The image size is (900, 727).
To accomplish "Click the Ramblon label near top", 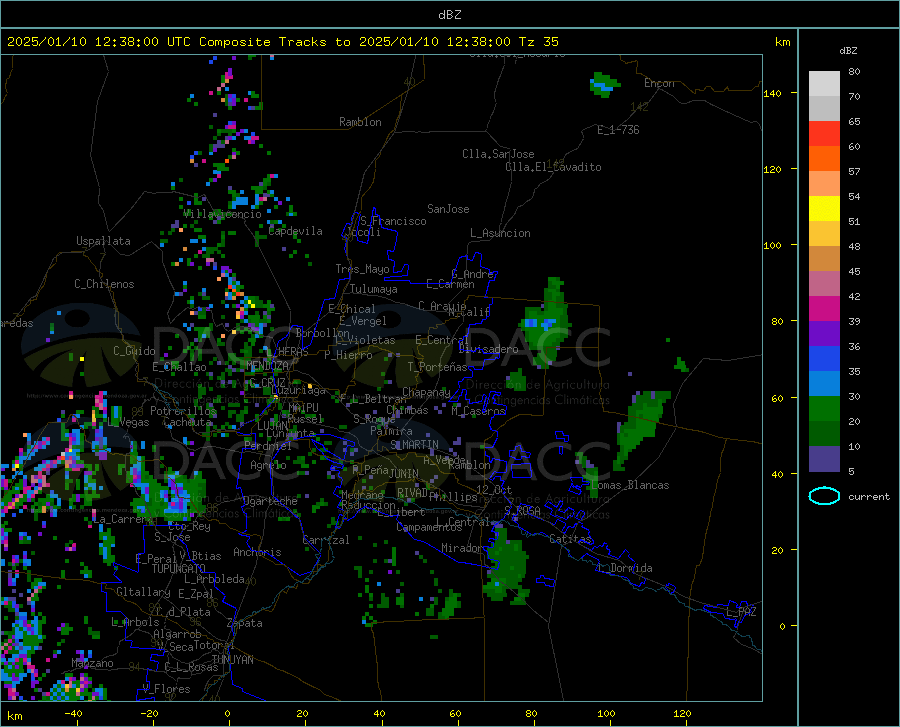I will [x=360, y=122].
